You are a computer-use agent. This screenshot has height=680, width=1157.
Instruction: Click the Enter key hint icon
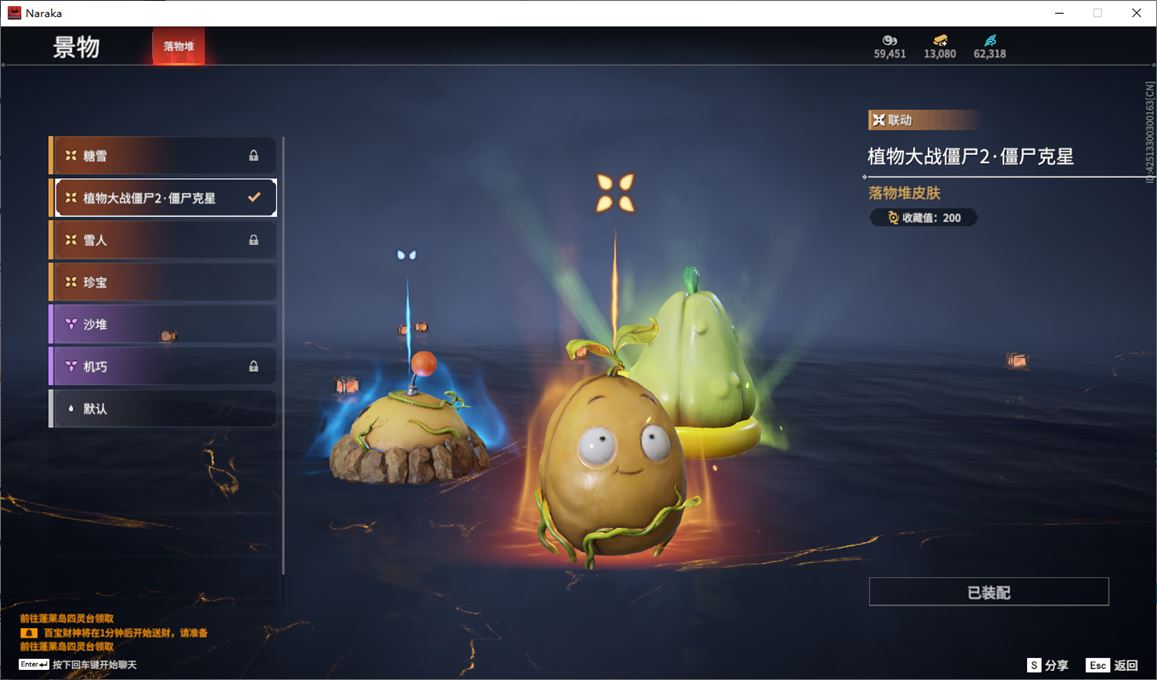(34, 665)
